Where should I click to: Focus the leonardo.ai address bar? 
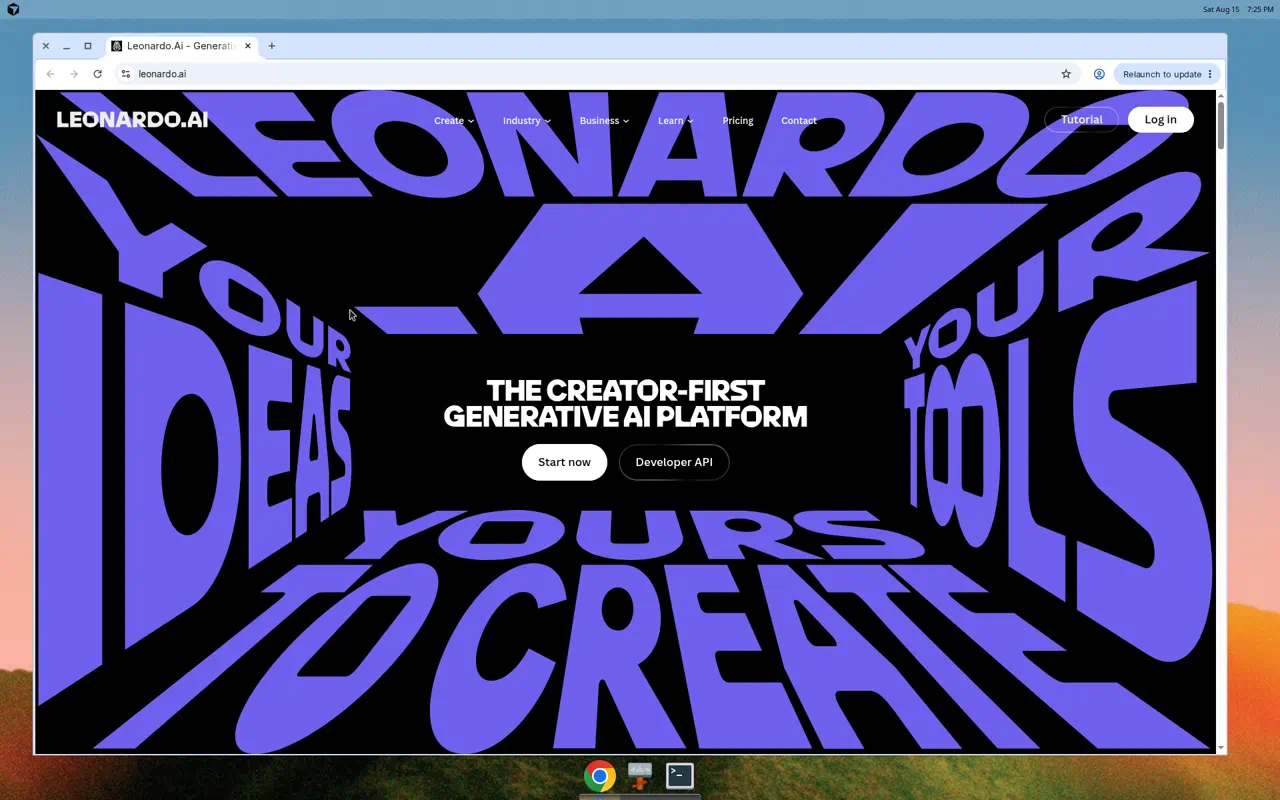[x=590, y=74]
